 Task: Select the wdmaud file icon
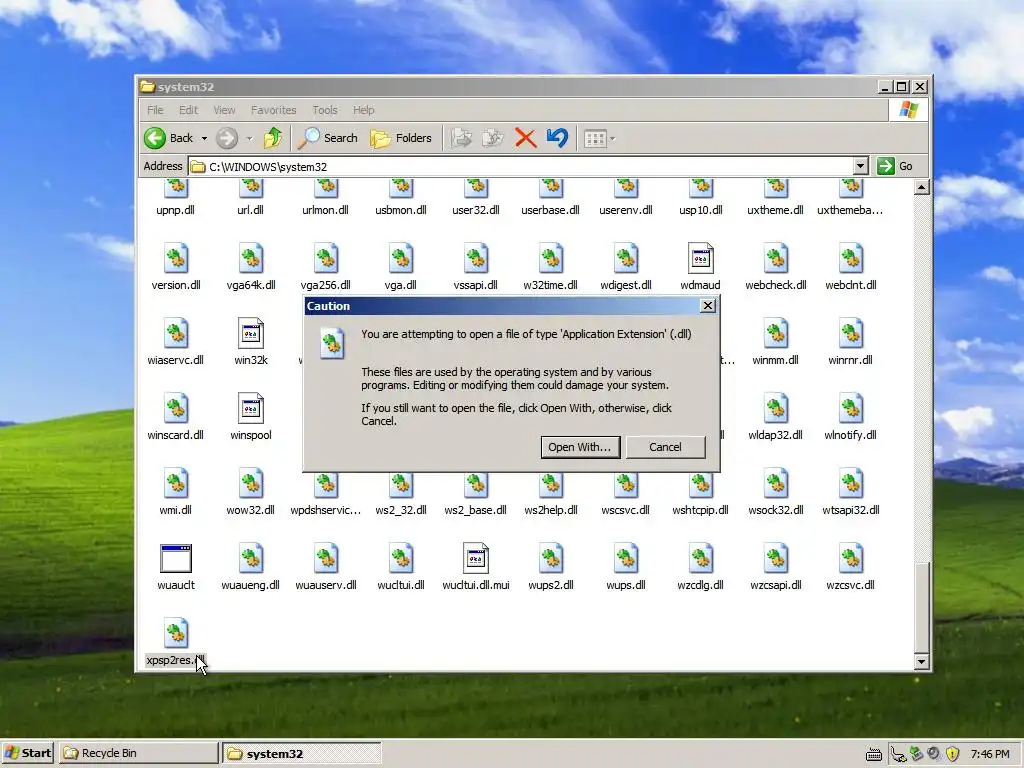click(700, 259)
